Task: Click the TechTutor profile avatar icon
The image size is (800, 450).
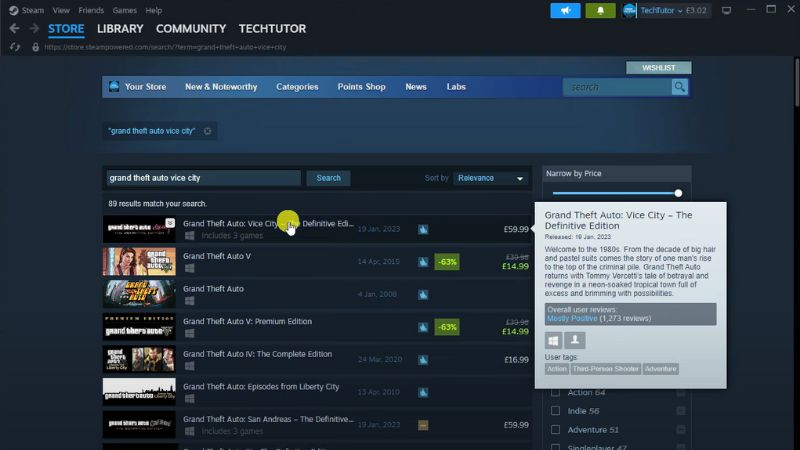Action: [x=630, y=10]
